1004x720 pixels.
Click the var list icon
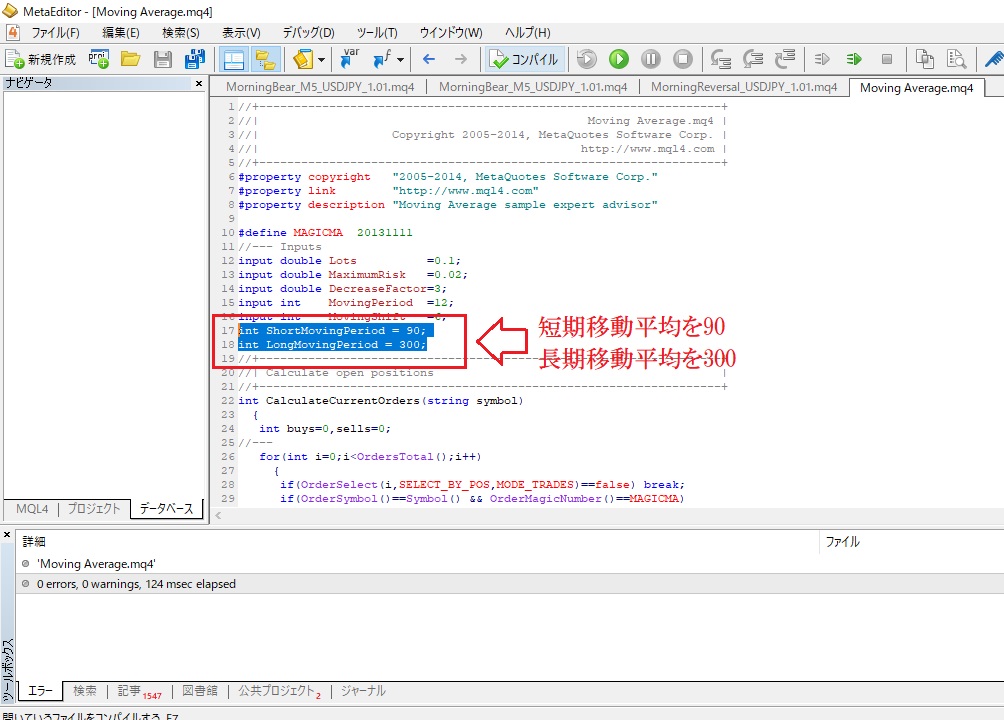click(x=350, y=59)
